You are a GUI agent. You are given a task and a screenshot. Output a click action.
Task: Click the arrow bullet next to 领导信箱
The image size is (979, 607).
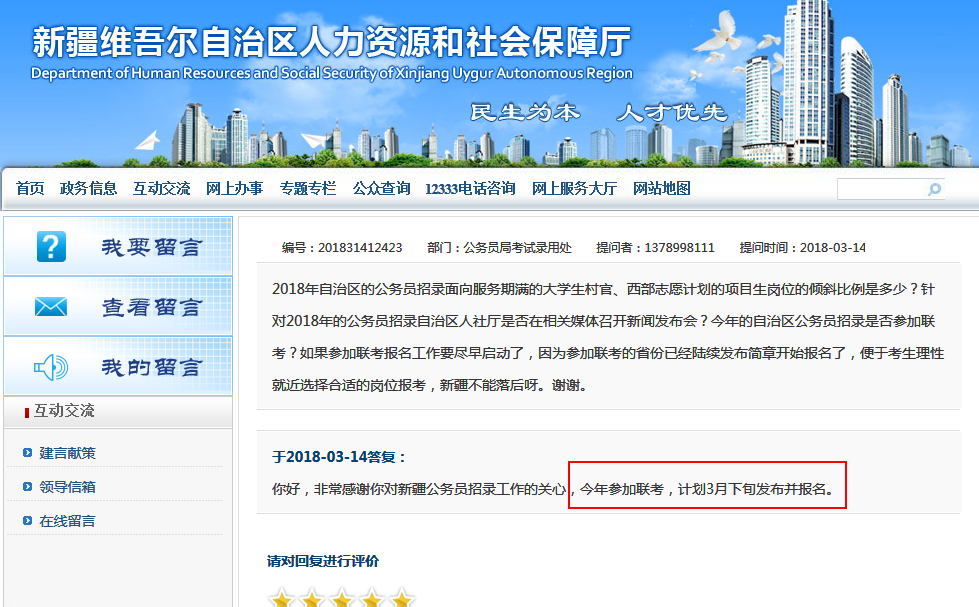coord(27,487)
